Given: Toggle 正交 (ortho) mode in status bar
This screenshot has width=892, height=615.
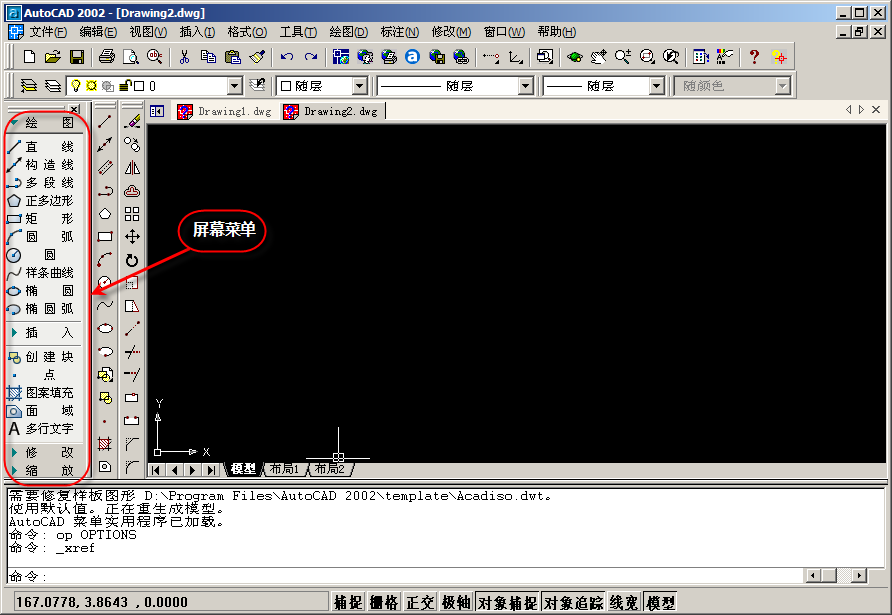Looking at the screenshot, I should (420, 602).
